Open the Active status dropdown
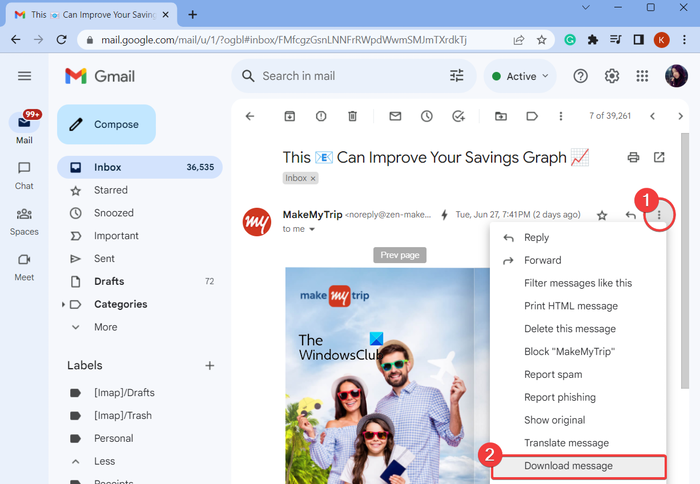The image size is (700, 484). (520, 76)
